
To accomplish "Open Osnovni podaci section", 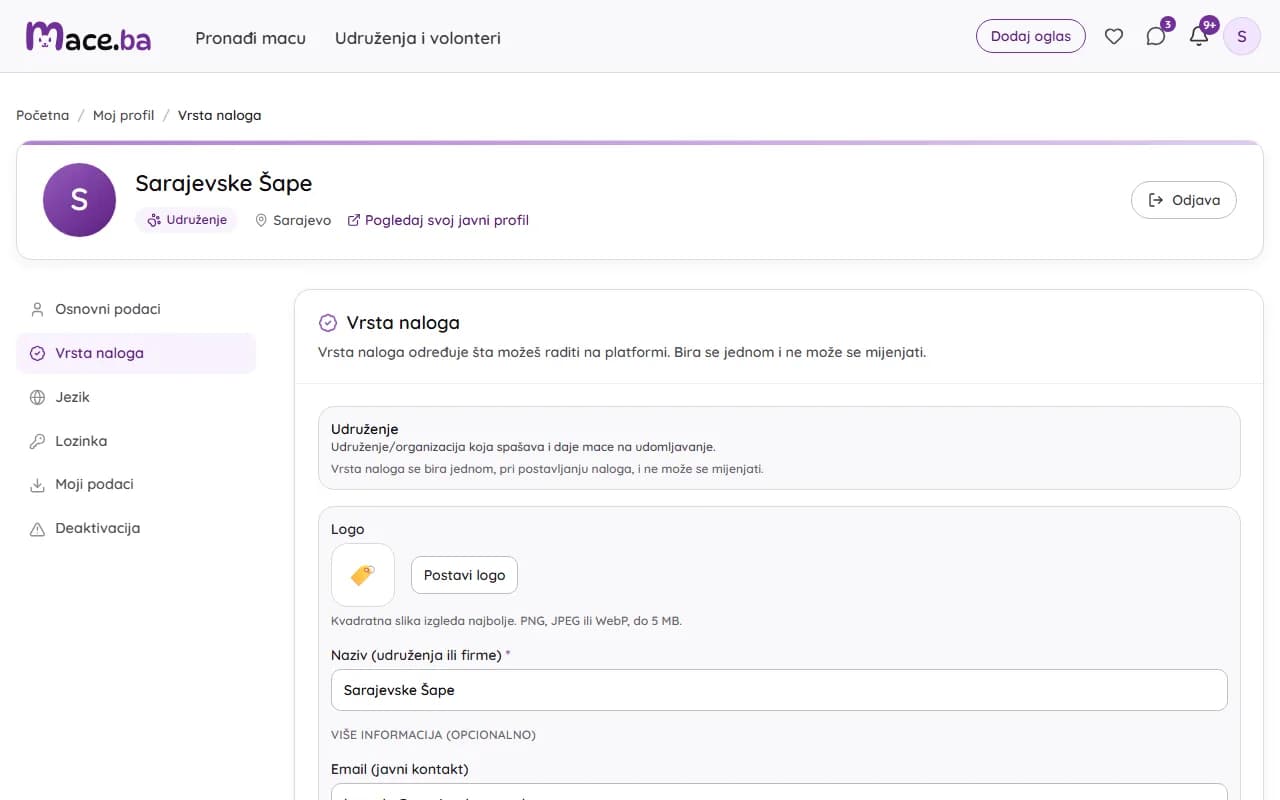I will (x=136, y=309).
